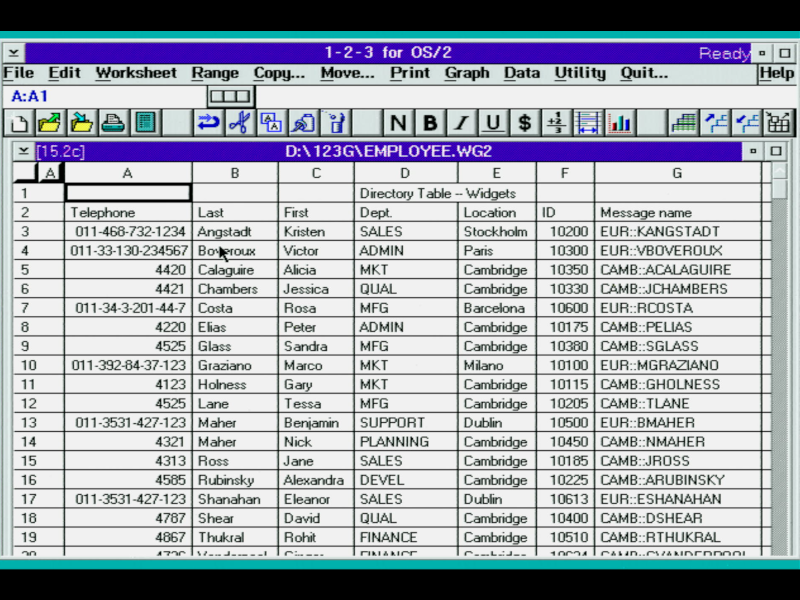This screenshot has height=600, width=800.
Task: Select column G header
Action: [677, 173]
